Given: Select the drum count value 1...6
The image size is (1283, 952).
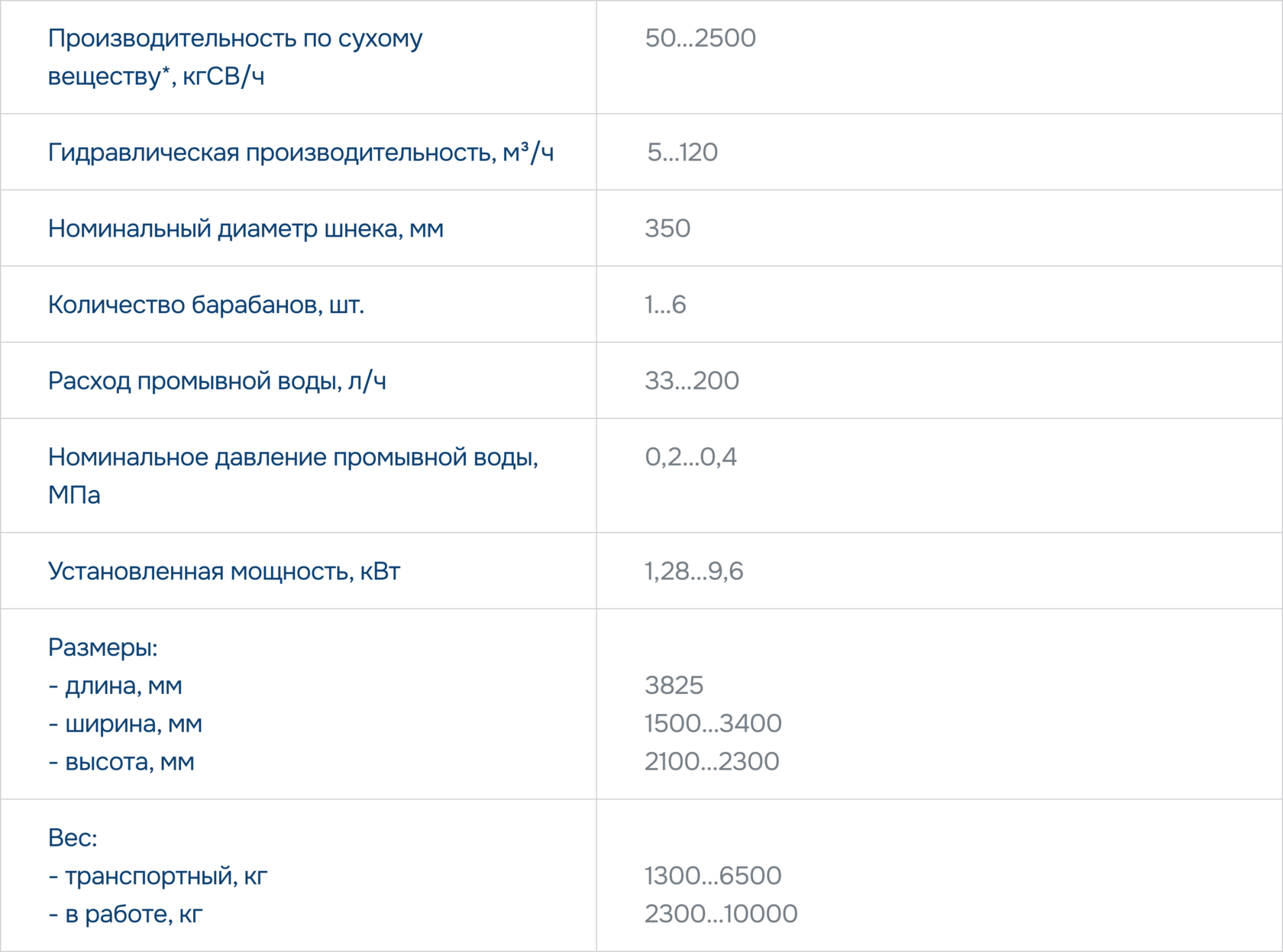Looking at the screenshot, I should 664,305.
